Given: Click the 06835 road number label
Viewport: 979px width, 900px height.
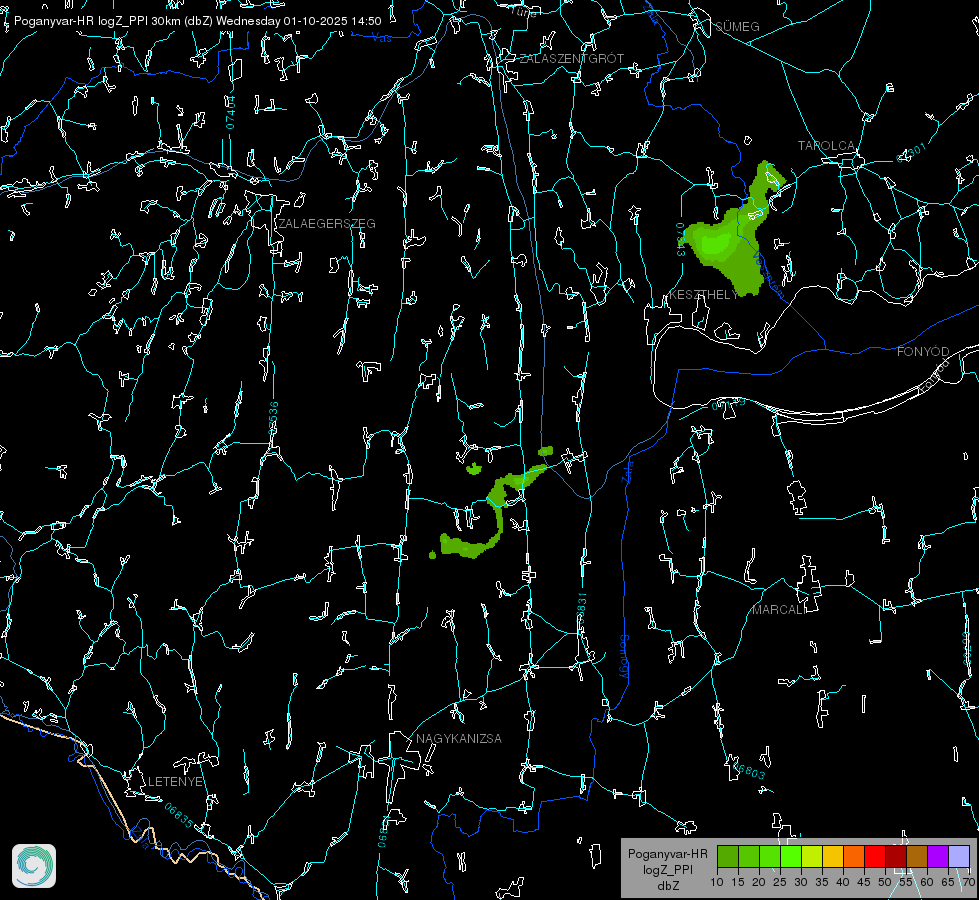Looking at the screenshot, I should [179, 816].
